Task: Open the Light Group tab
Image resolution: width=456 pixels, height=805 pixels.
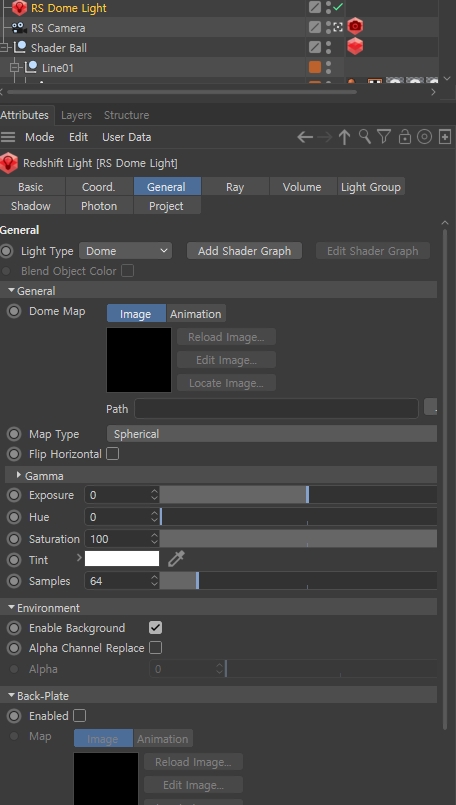Action: [x=371, y=187]
